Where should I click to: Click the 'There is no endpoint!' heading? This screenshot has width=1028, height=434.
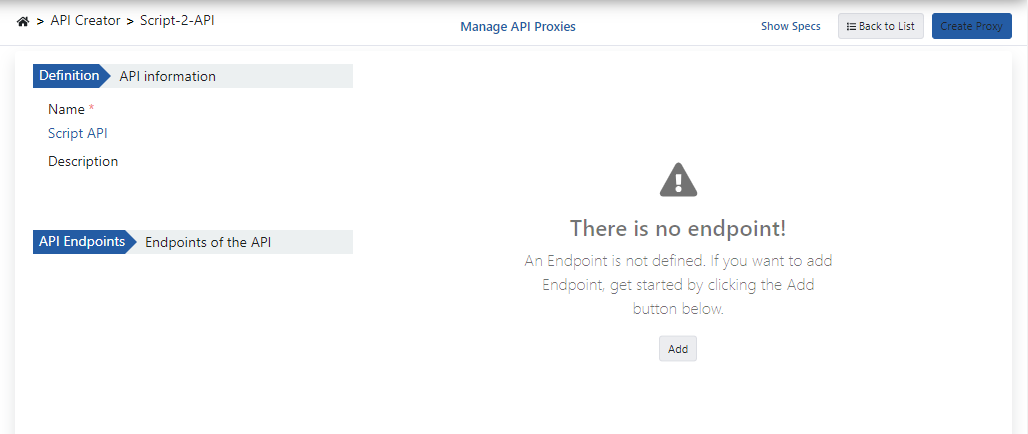click(x=678, y=228)
